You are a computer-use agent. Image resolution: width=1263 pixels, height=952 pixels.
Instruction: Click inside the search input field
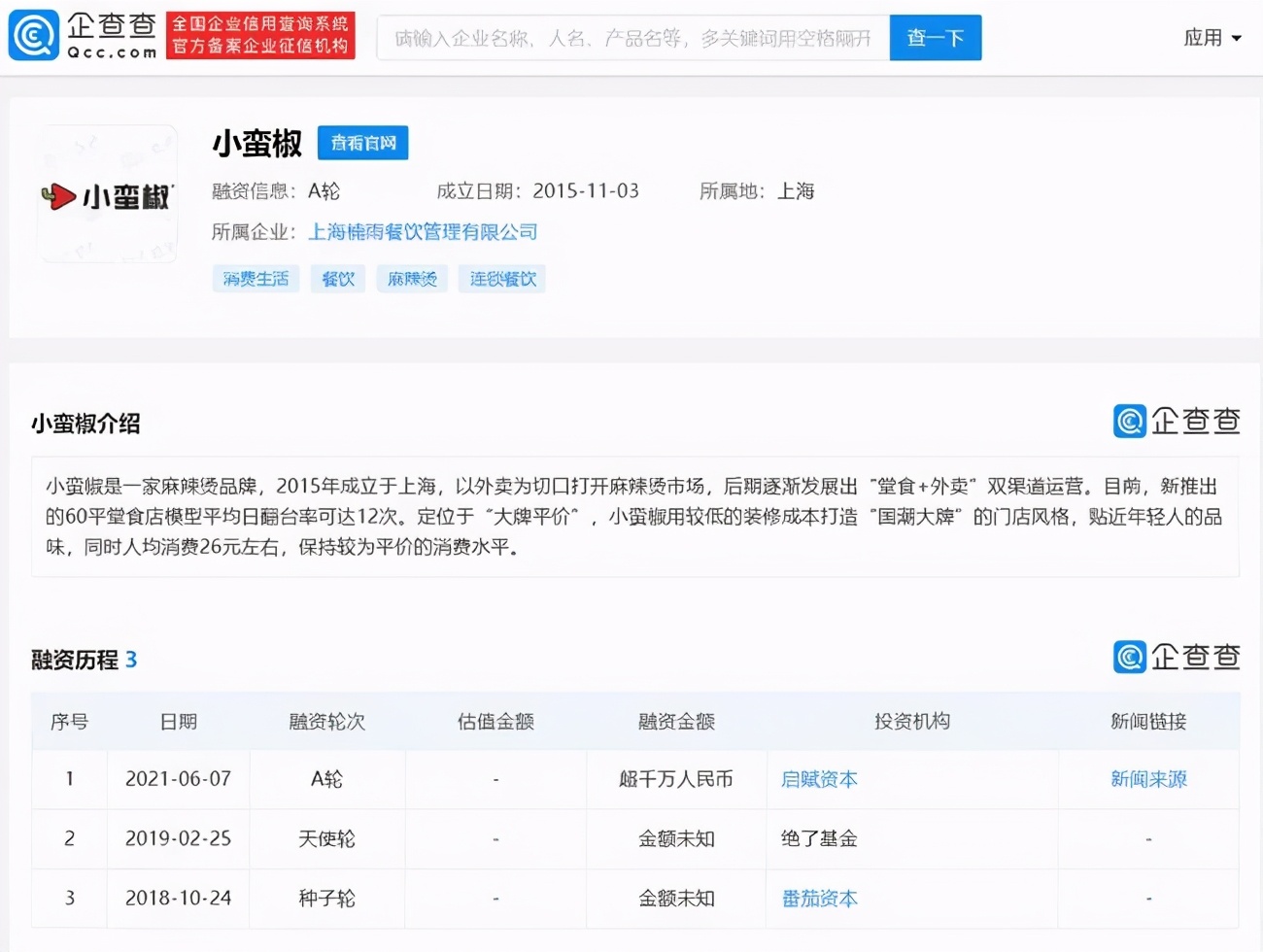(631, 37)
